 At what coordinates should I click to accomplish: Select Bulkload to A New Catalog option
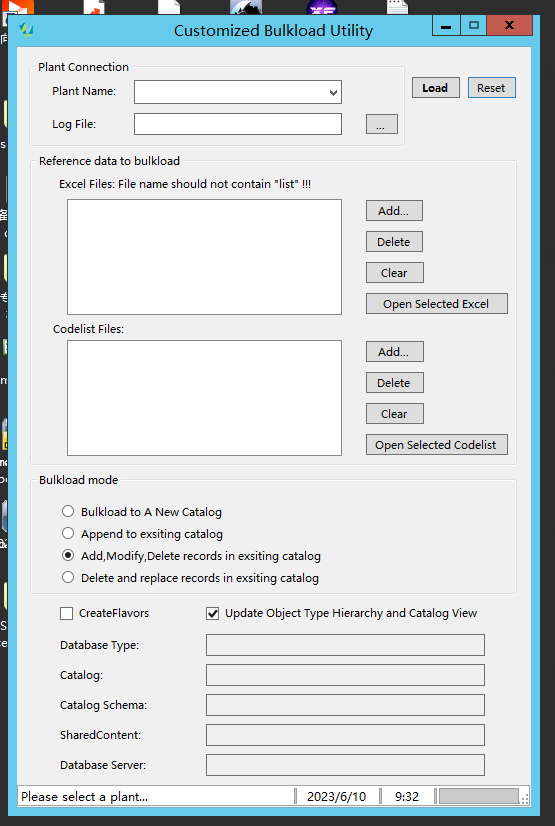(x=68, y=512)
